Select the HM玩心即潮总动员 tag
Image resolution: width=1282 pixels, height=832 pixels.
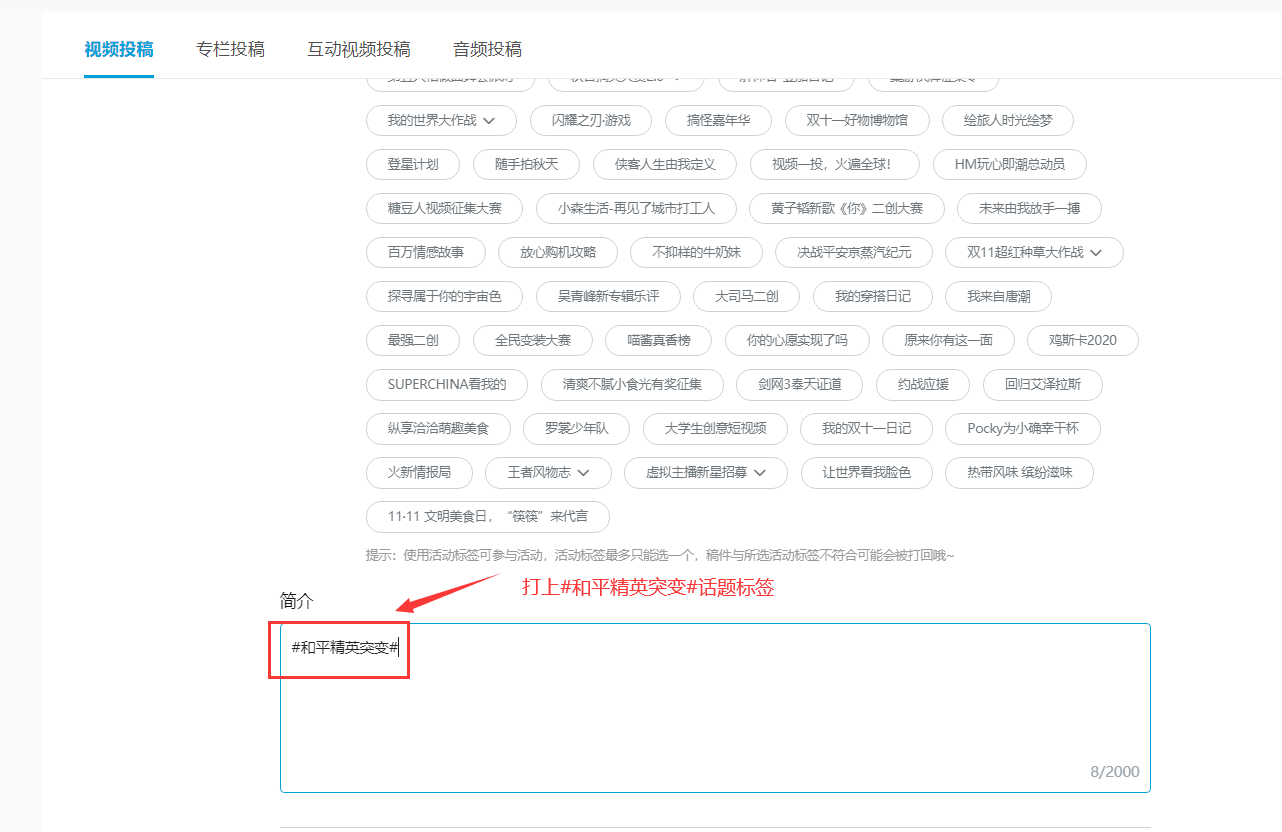1009,164
